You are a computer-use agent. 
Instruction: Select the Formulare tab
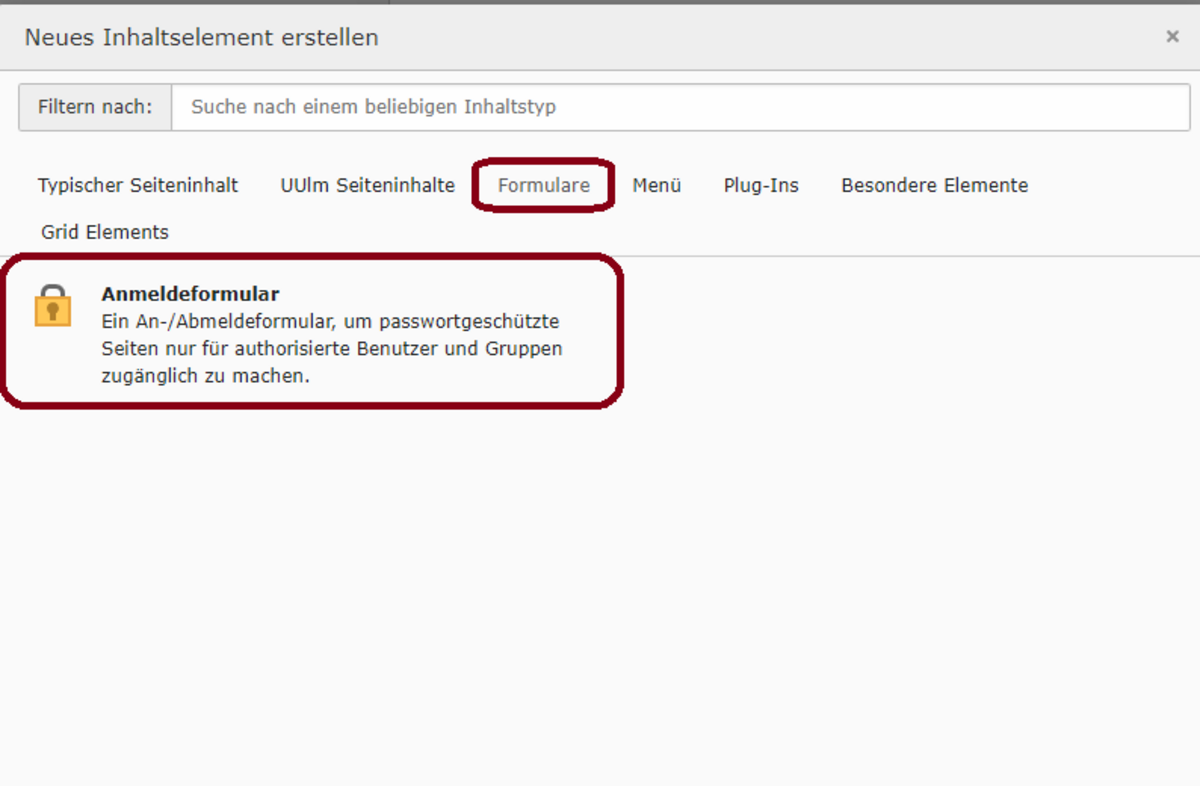coord(544,185)
